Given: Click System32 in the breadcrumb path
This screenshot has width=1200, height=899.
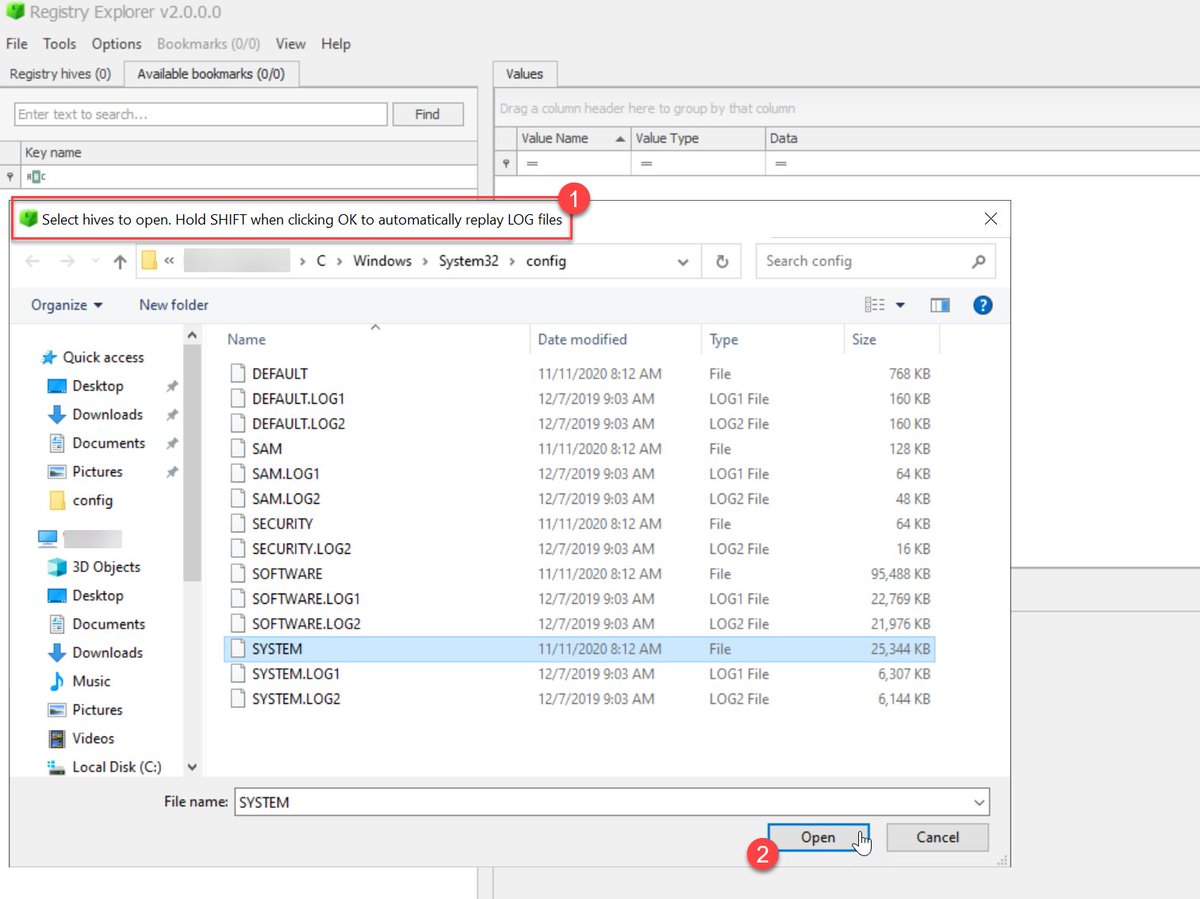Looking at the screenshot, I should tap(469, 261).
